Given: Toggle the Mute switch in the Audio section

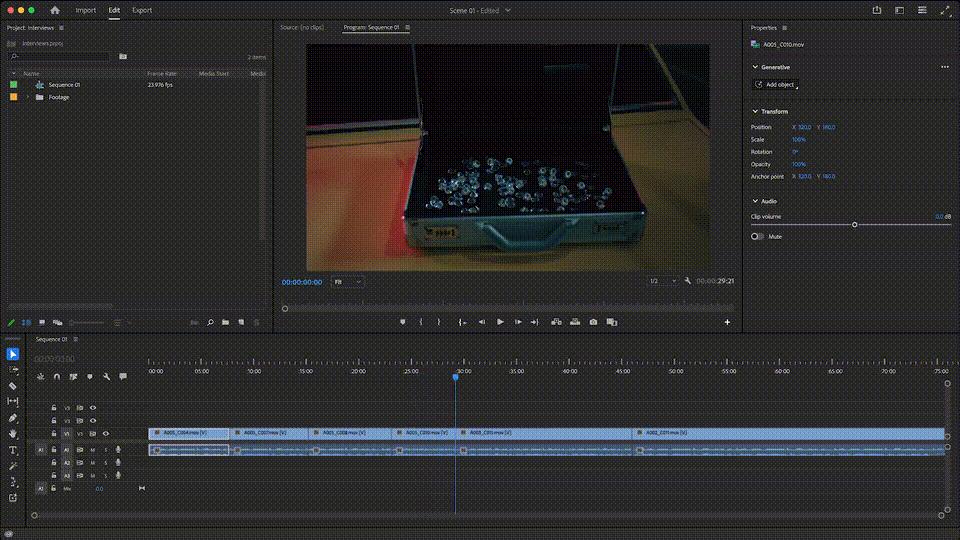Looking at the screenshot, I should [x=757, y=236].
